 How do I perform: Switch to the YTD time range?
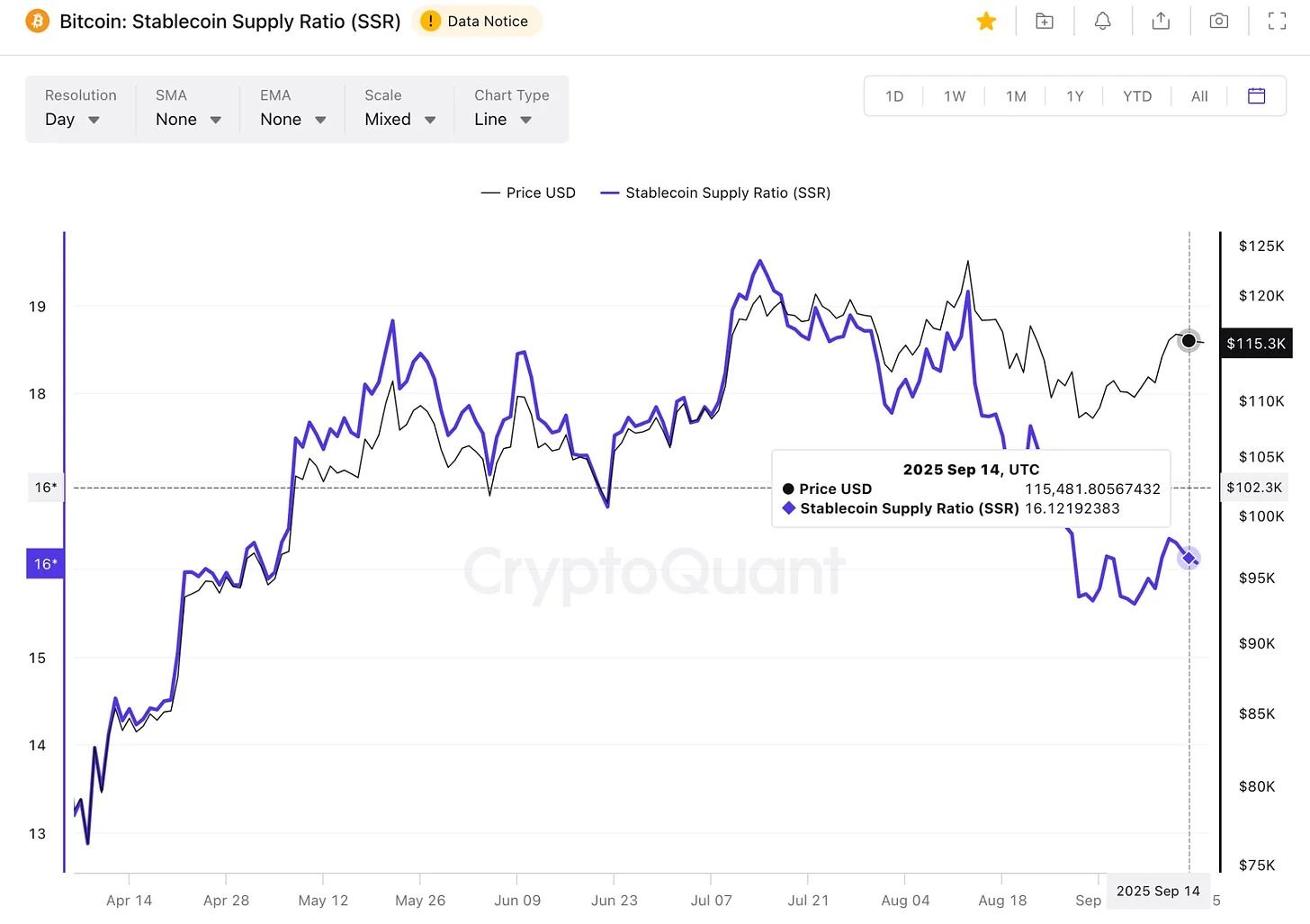point(1137,96)
